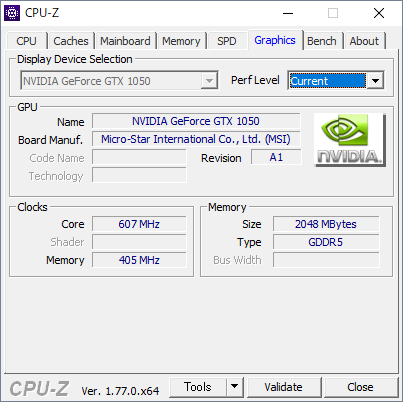The width and height of the screenshot is (403, 402).
Task: Click the version text Ver. 1.77.0.x64
Action: (120, 391)
